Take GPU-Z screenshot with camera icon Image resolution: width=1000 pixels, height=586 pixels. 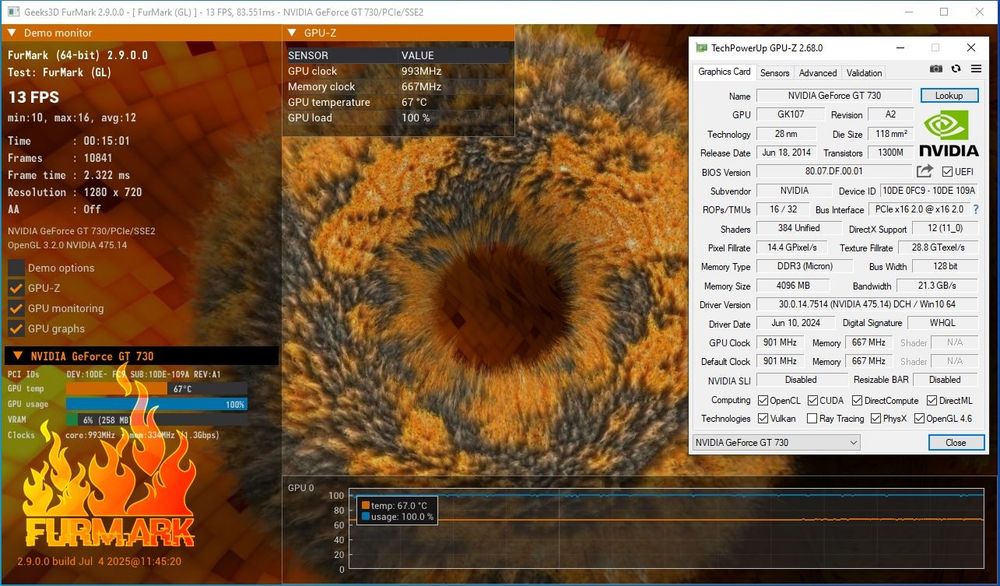(x=936, y=69)
